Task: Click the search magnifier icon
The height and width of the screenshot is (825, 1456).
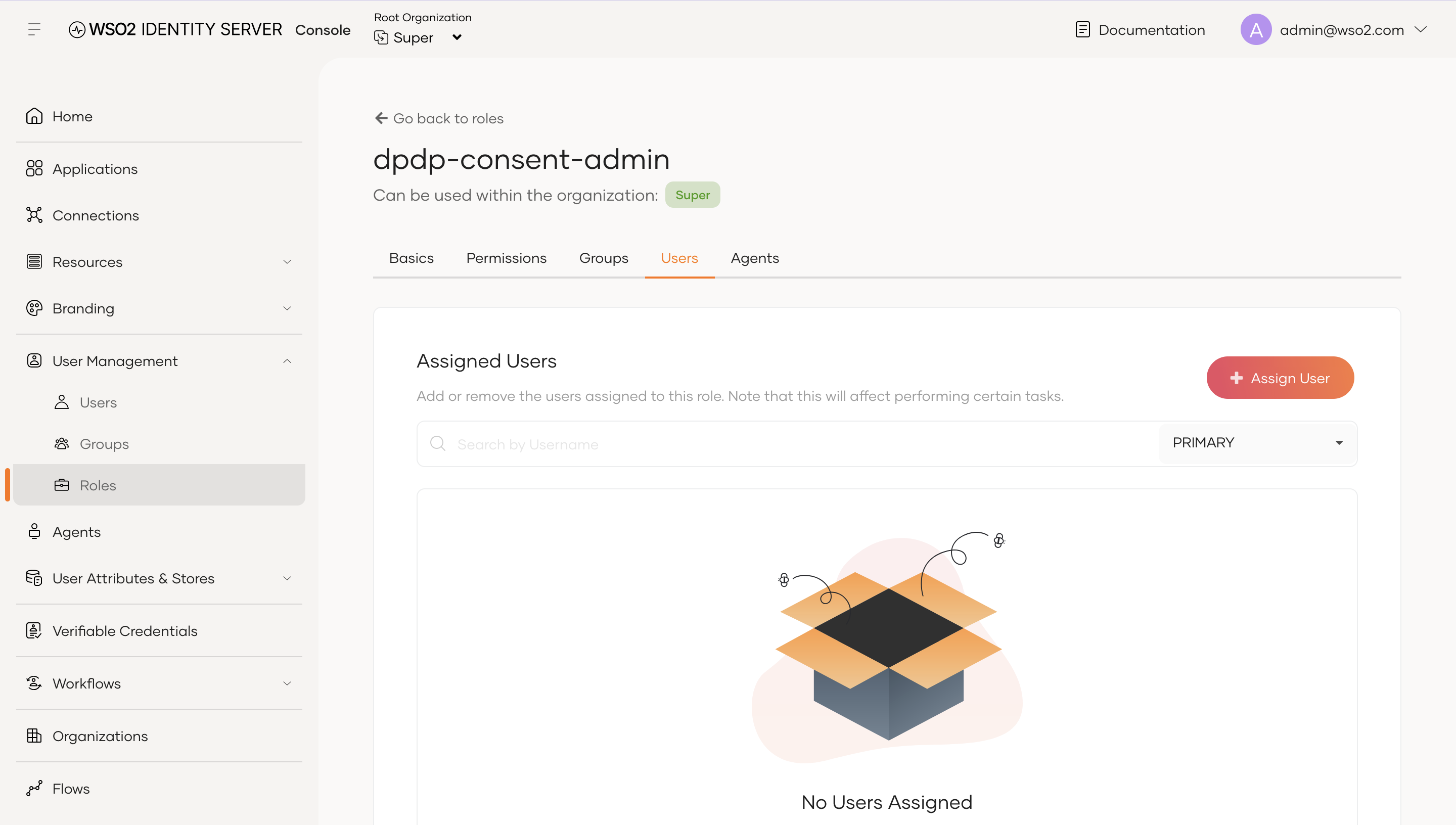Action: [437, 443]
